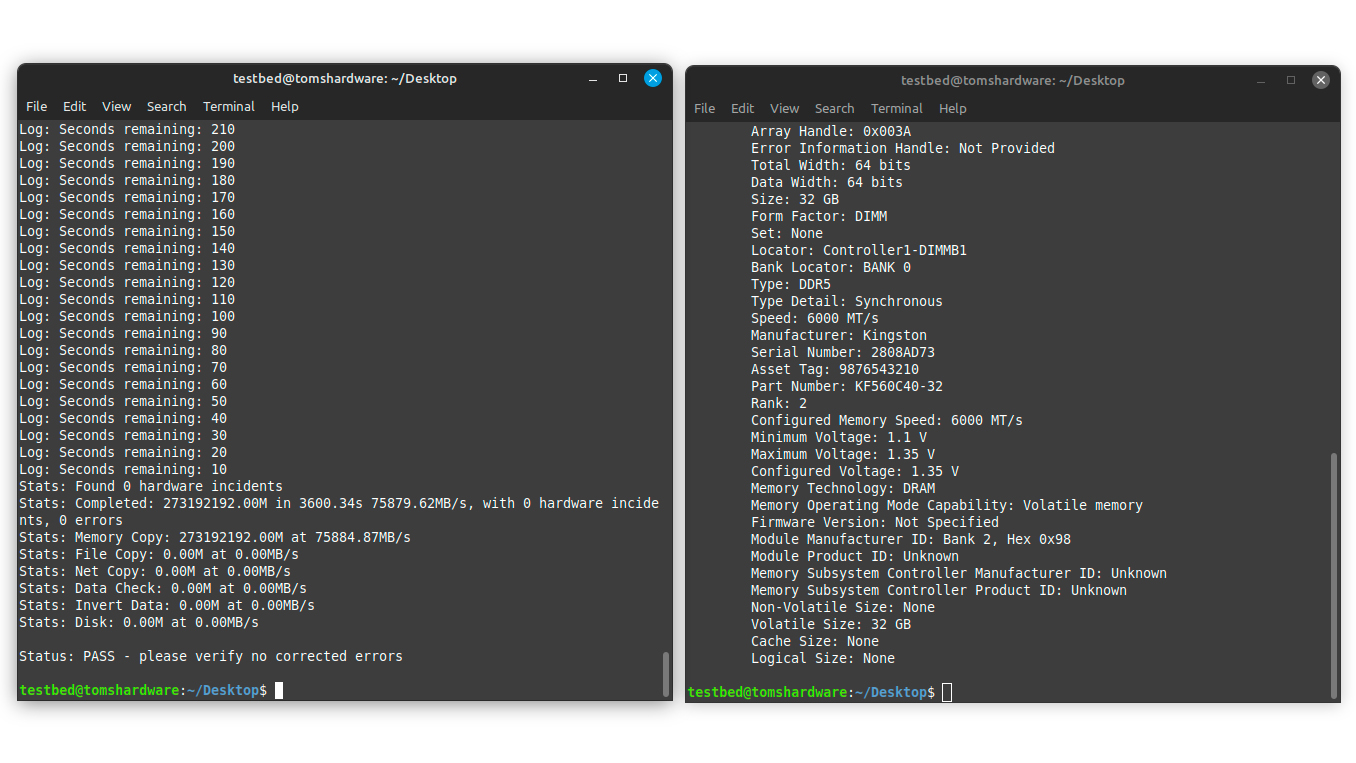
Task: Click 'Logical Size: None' line
Action: 823,658
